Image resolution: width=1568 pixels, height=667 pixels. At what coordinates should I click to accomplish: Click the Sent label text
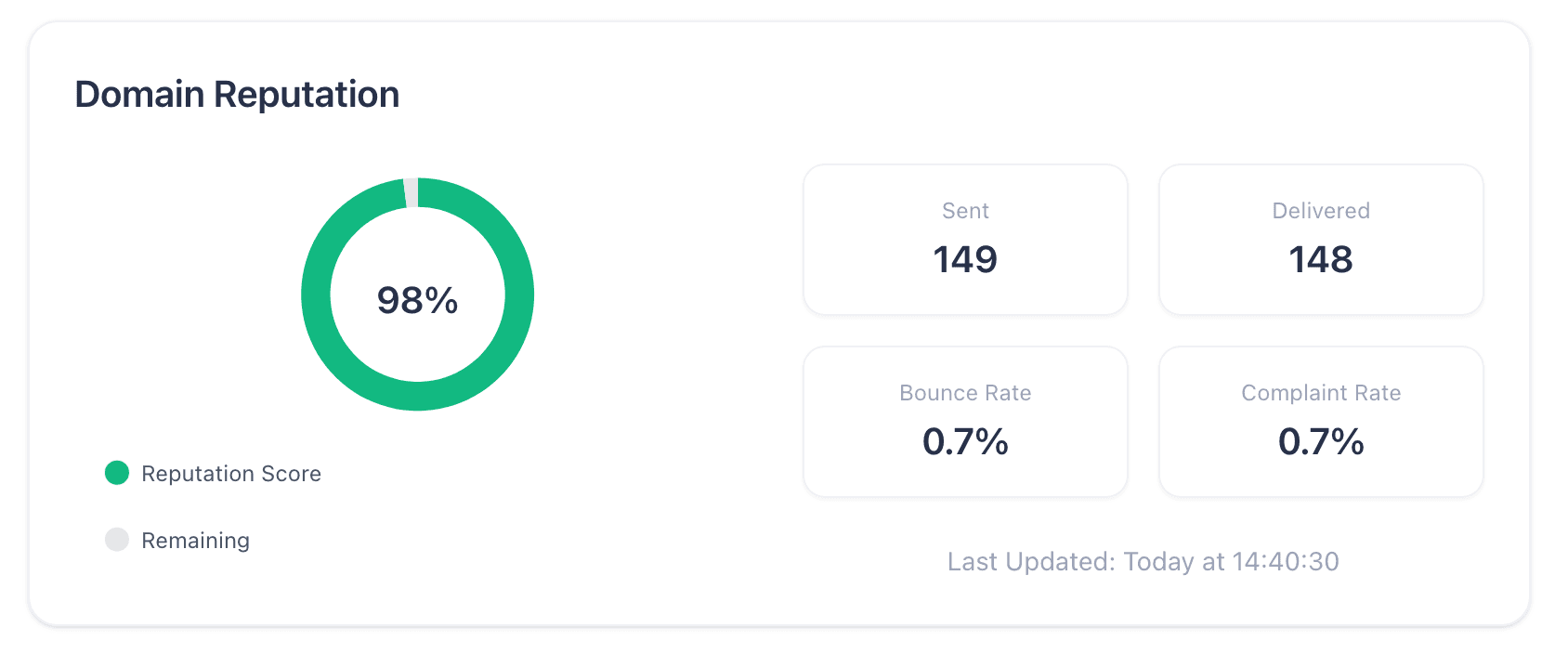coord(965,211)
